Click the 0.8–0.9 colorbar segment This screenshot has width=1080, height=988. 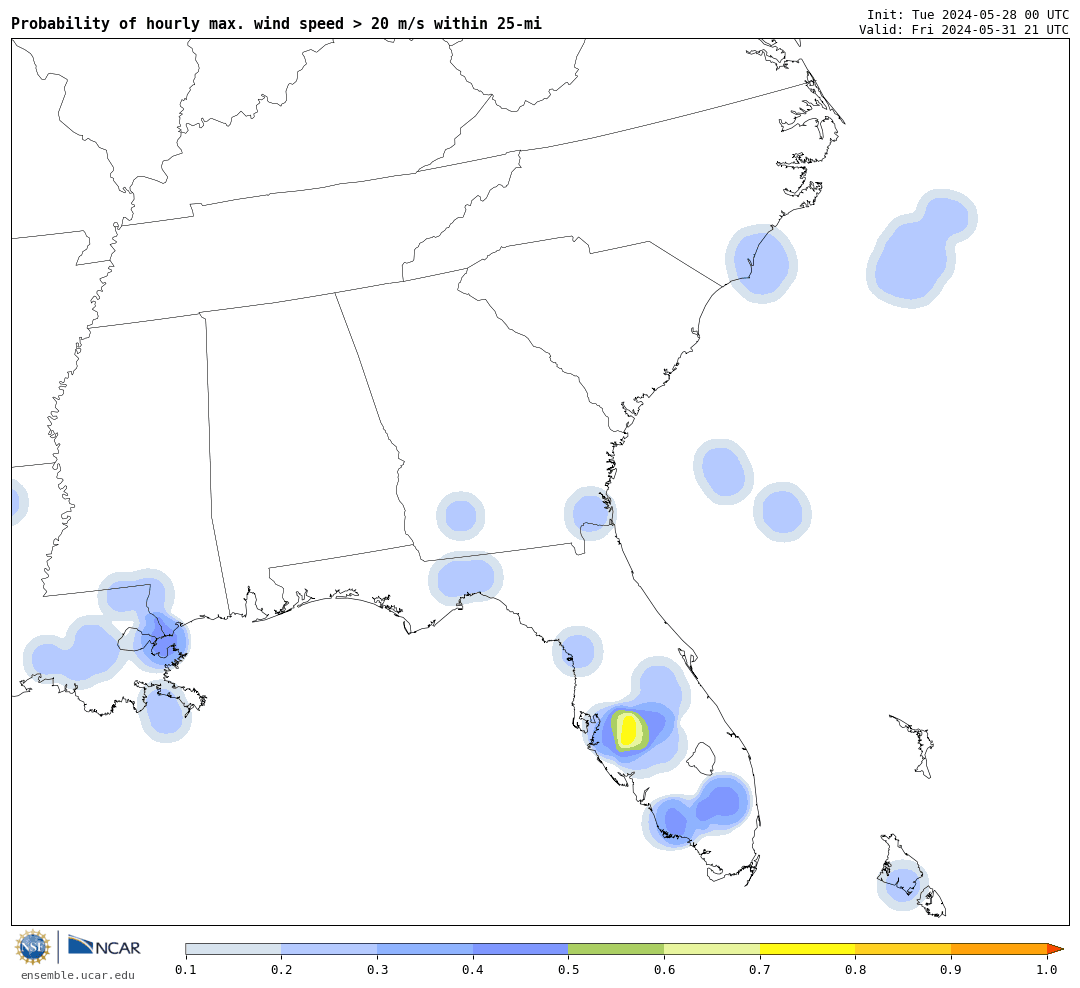903,949
